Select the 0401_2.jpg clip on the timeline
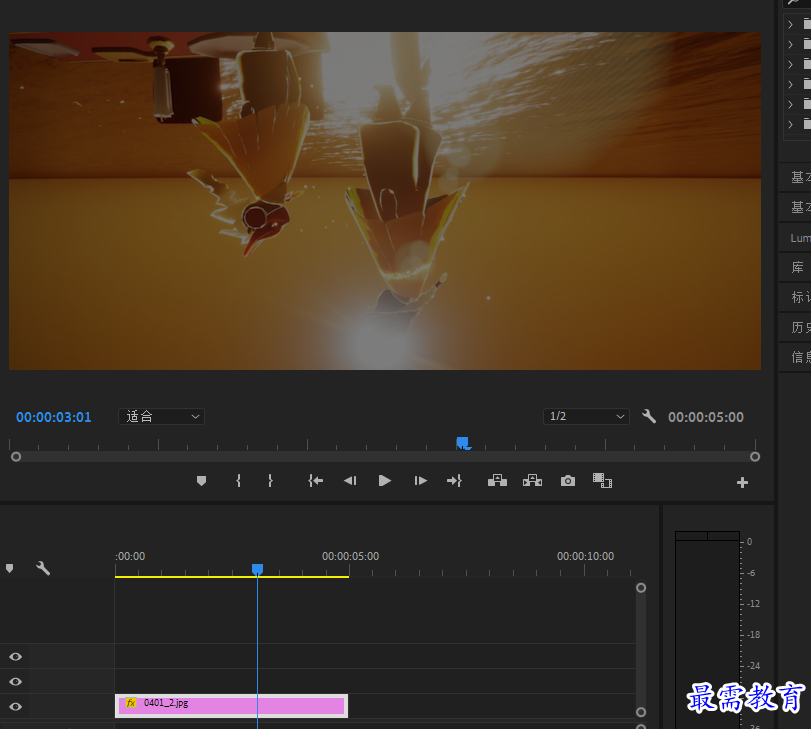Viewport: 811px width, 729px height. [x=231, y=706]
